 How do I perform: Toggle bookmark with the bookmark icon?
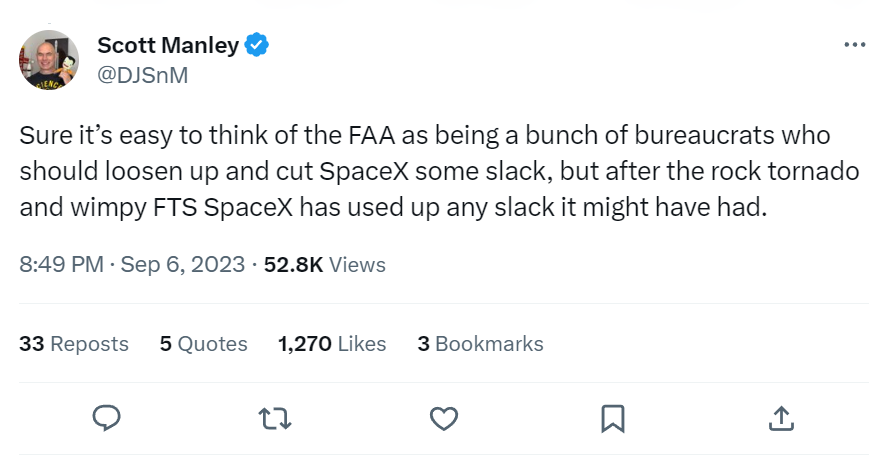click(x=613, y=417)
